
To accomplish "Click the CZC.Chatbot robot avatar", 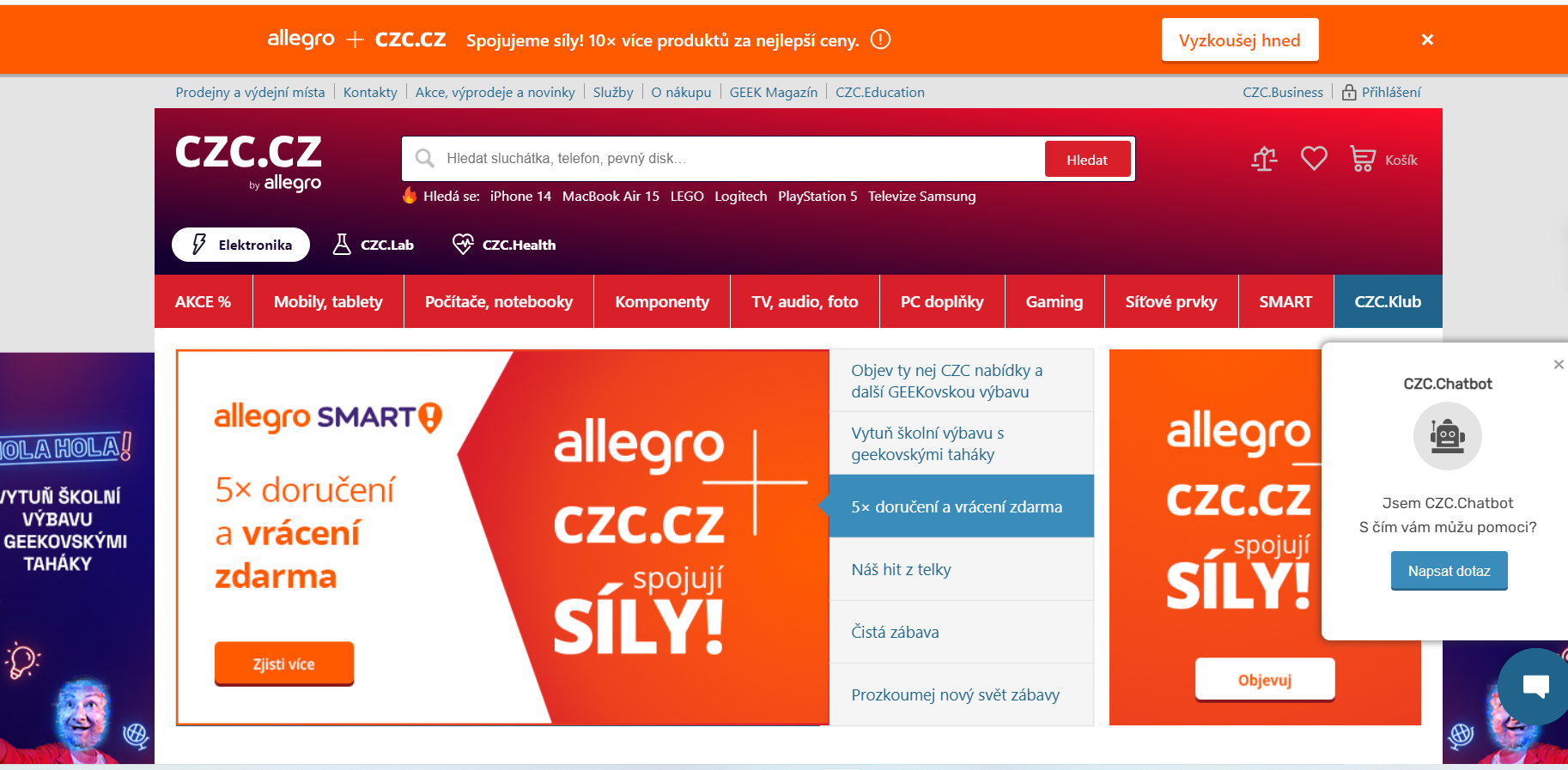I will tap(1448, 436).
